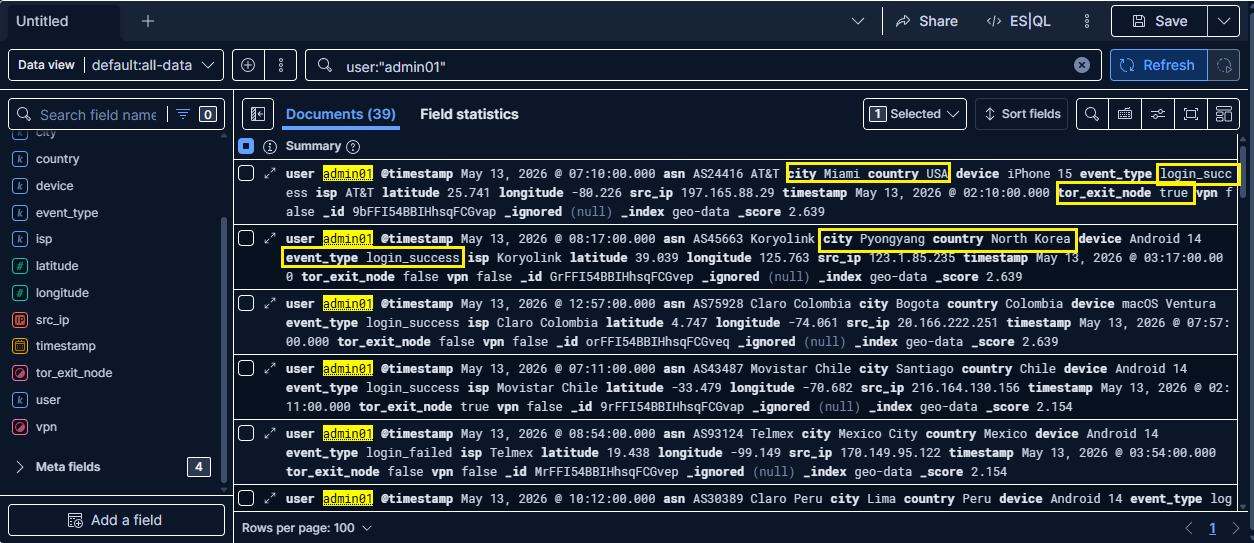Show keyboard shortcuts icon
The height and width of the screenshot is (543, 1254).
click(x=1125, y=114)
